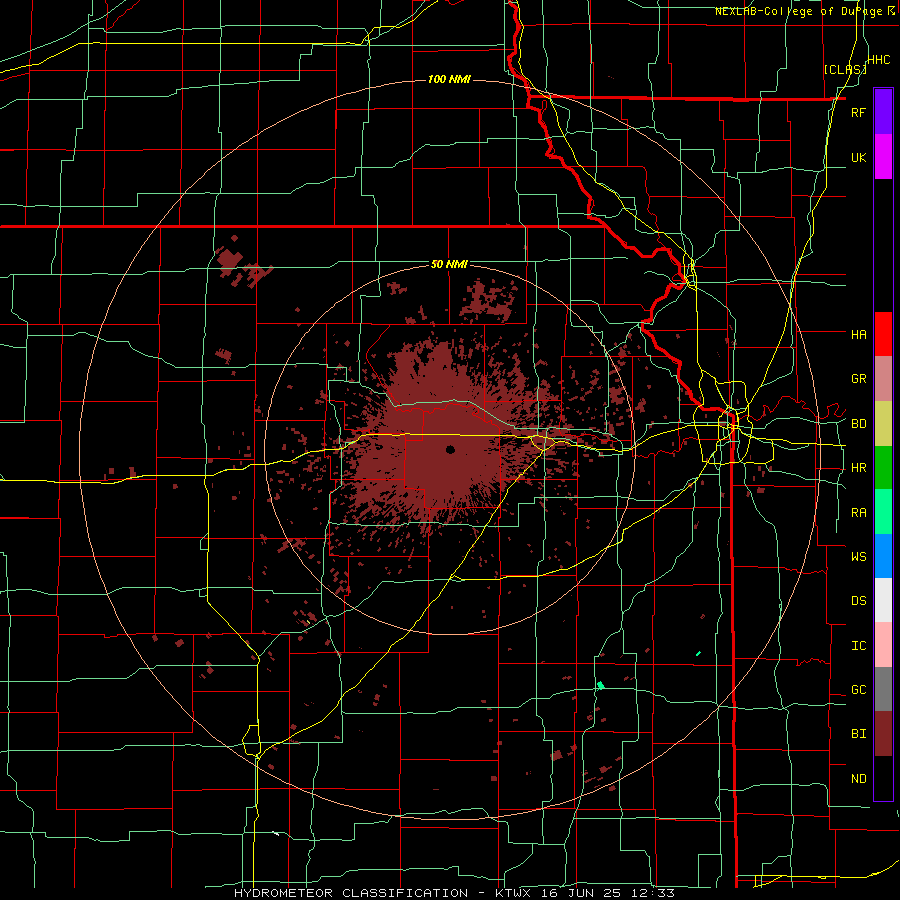
Task: Click the HYDROMETEOR CLASSIFICATION KTWX title caption
Action: (x=454, y=893)
